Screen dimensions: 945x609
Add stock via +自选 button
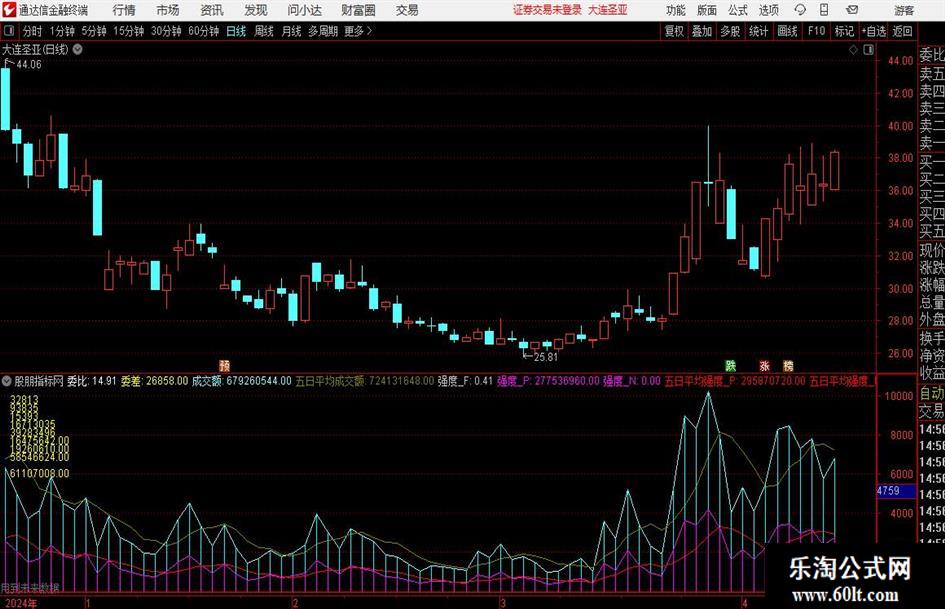point(874,31)
